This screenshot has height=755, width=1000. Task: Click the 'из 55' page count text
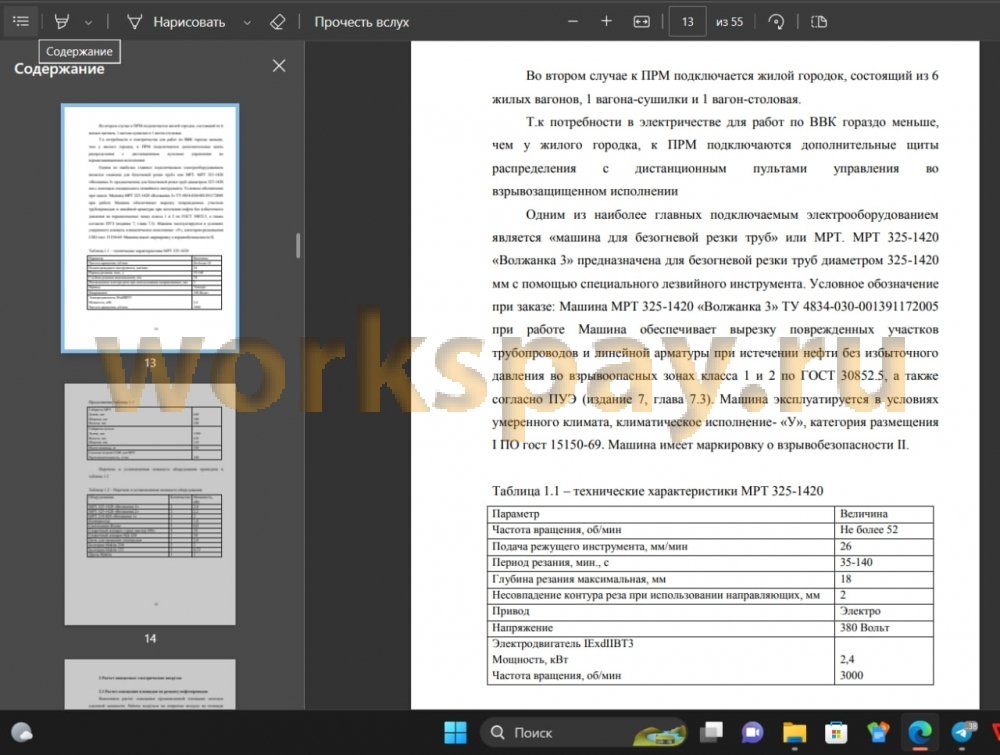point(729,22)
